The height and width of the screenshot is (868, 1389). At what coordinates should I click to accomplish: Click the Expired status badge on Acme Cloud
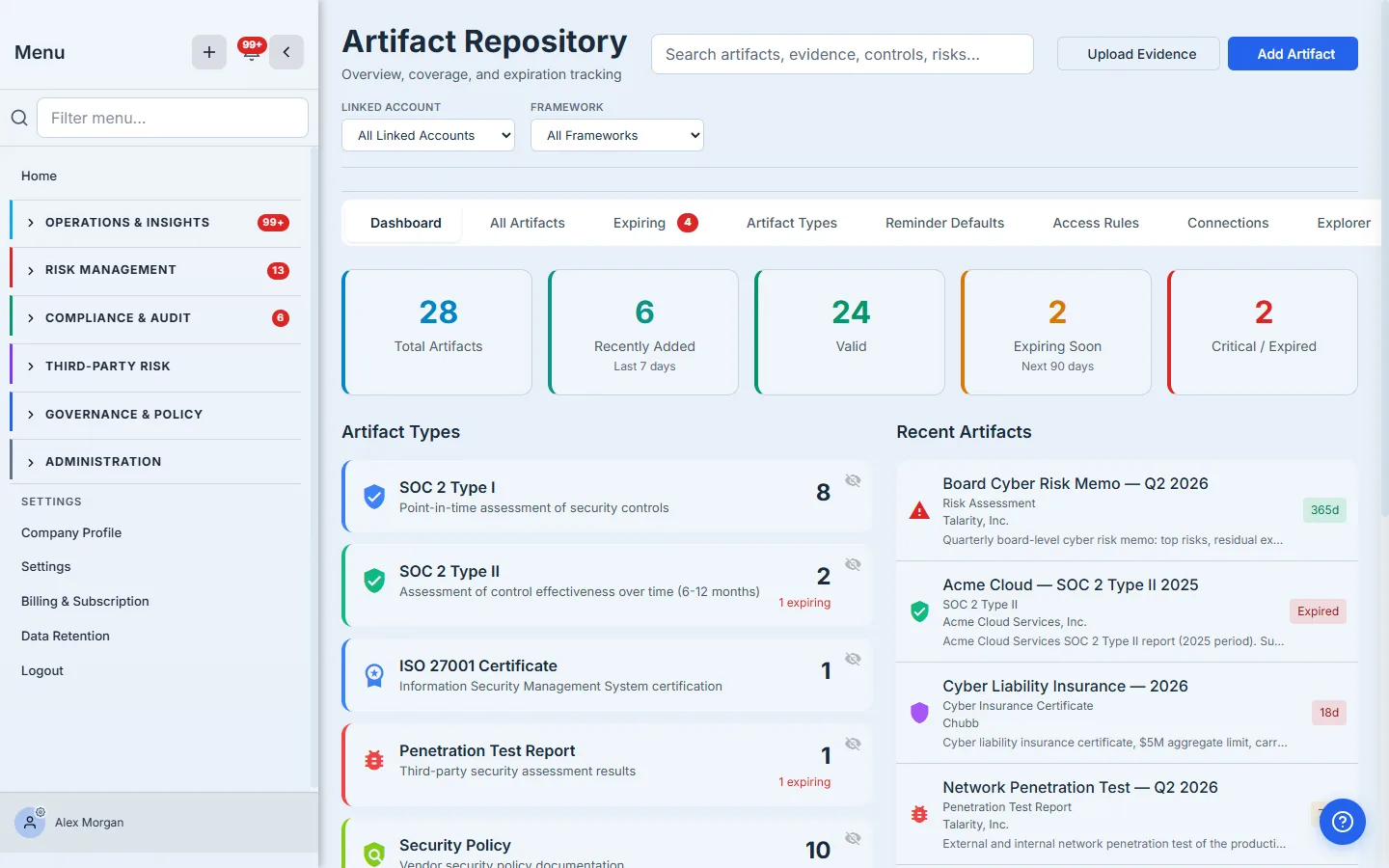coord(1318,611)
